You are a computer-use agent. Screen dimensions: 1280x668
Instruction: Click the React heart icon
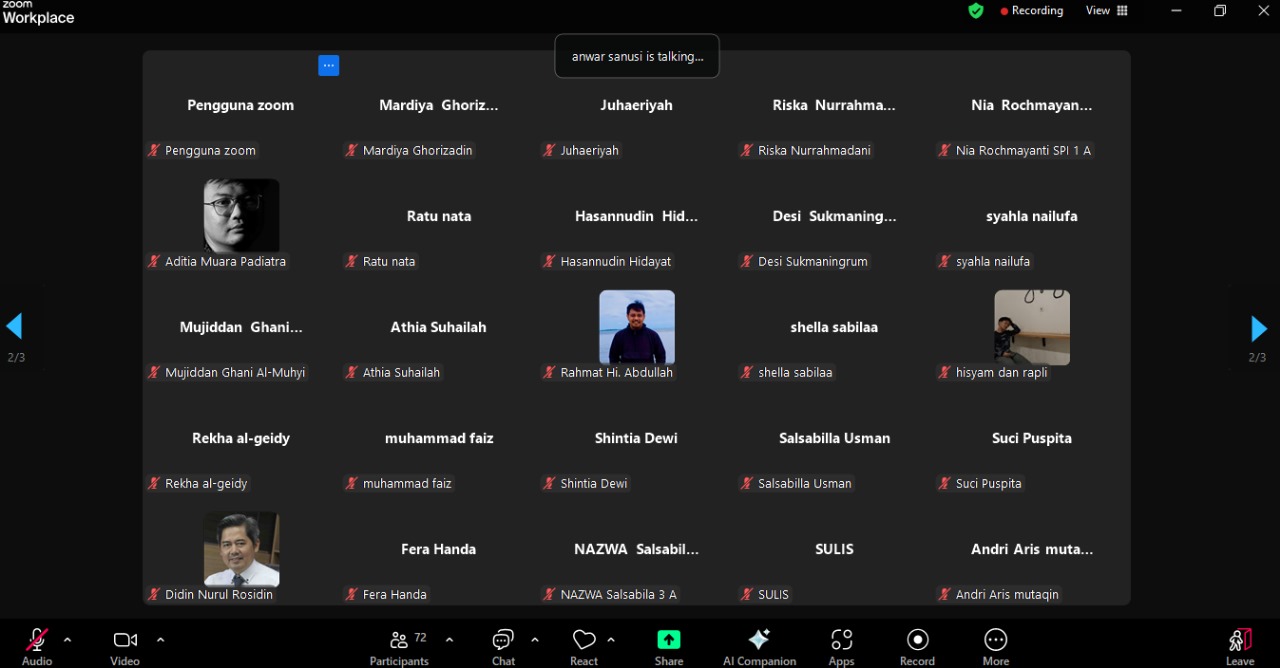pyautogui.click(x=584, y=641)
